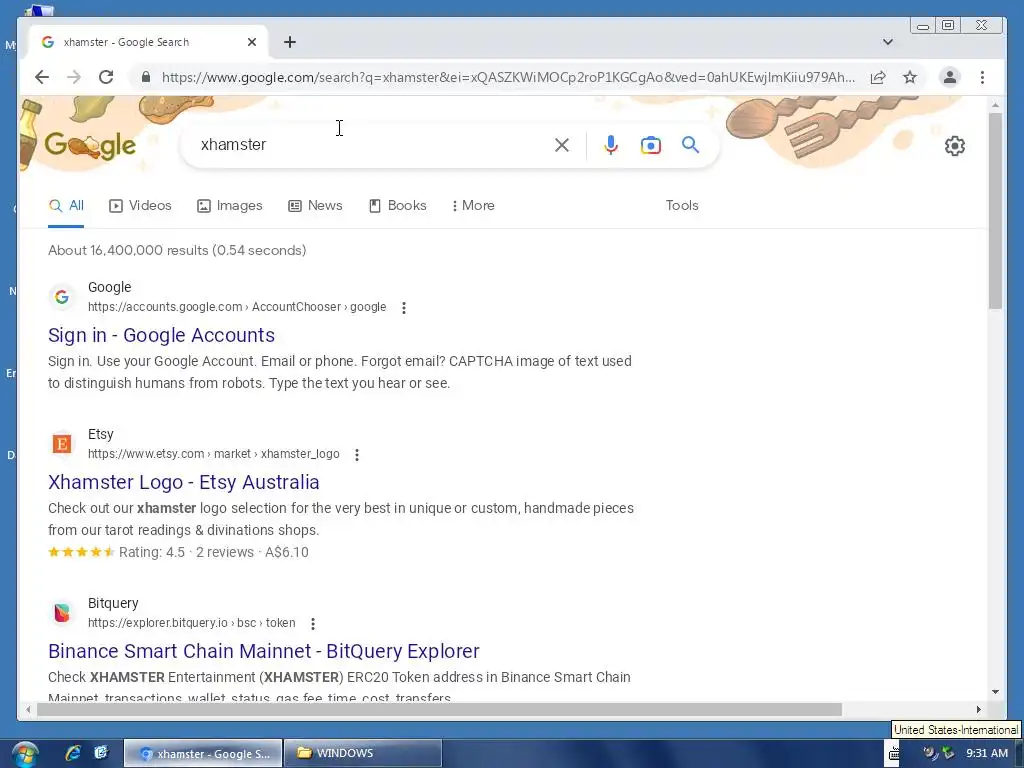Open search by image camera icon
Viewport: 1024px width, 768px height.
point(650,145)
